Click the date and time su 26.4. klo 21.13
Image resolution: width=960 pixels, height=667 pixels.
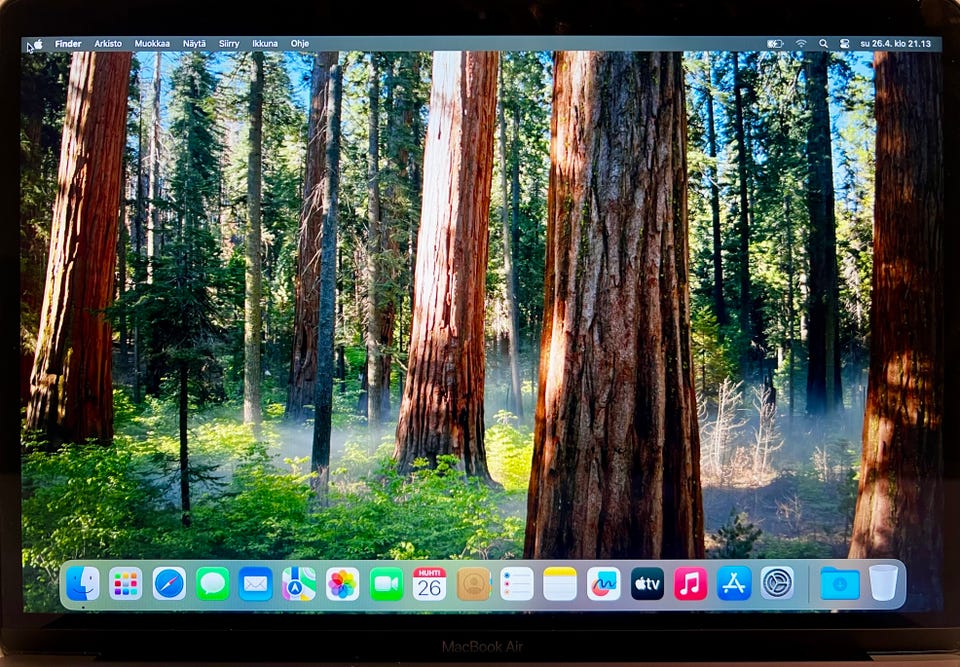click(895, 44)
